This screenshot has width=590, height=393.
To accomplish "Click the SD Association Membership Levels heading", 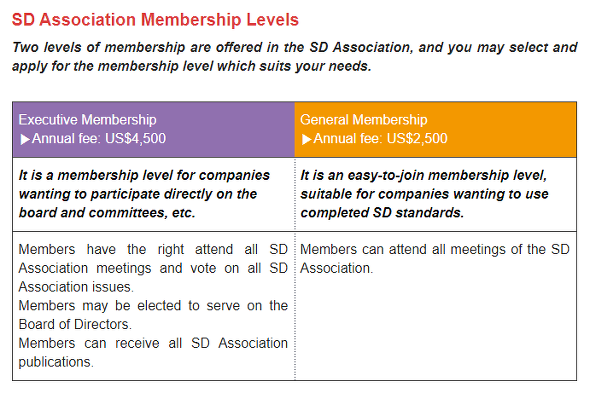I will point(155,20).
